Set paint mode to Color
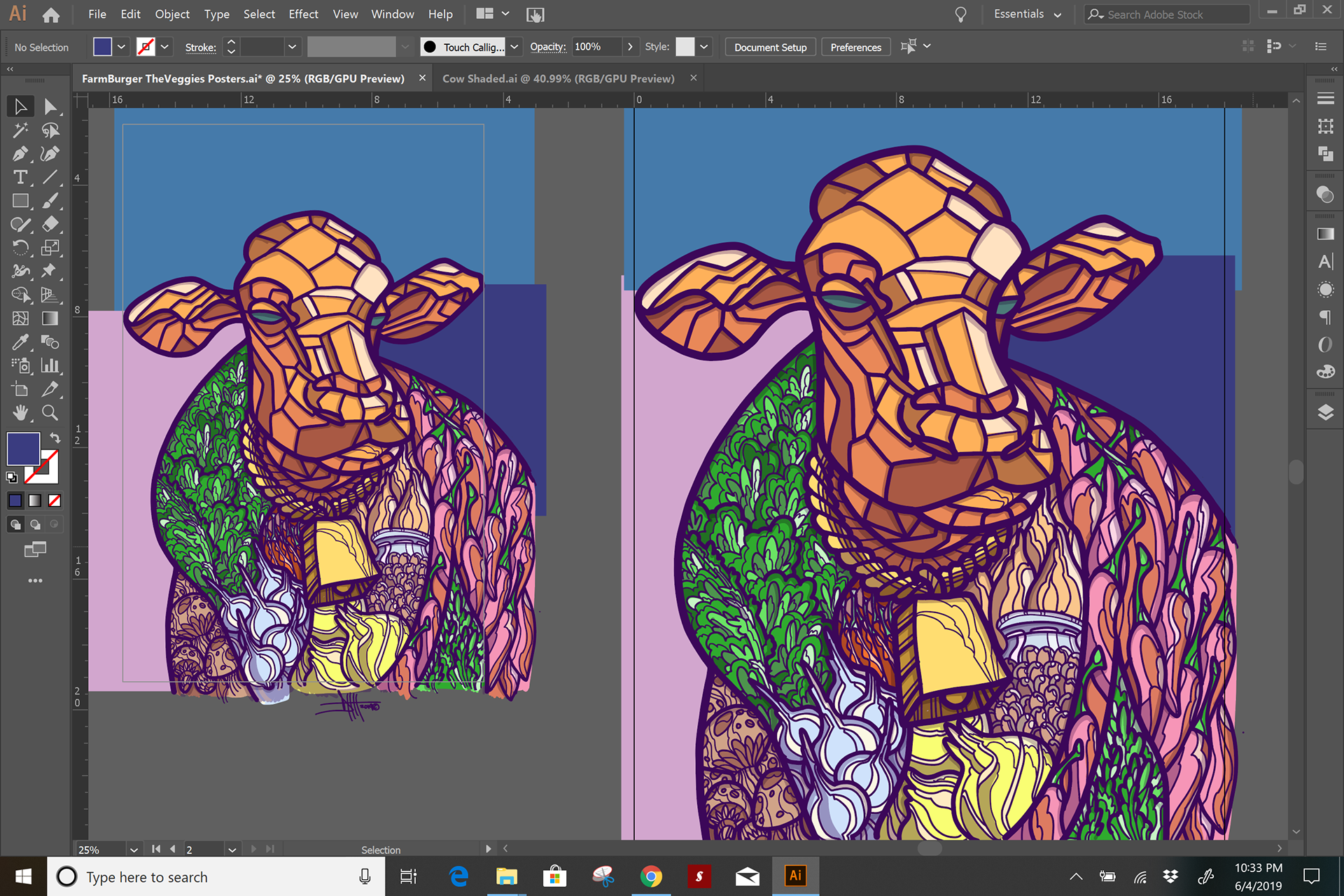1344x896 pixels. [15, 500]
